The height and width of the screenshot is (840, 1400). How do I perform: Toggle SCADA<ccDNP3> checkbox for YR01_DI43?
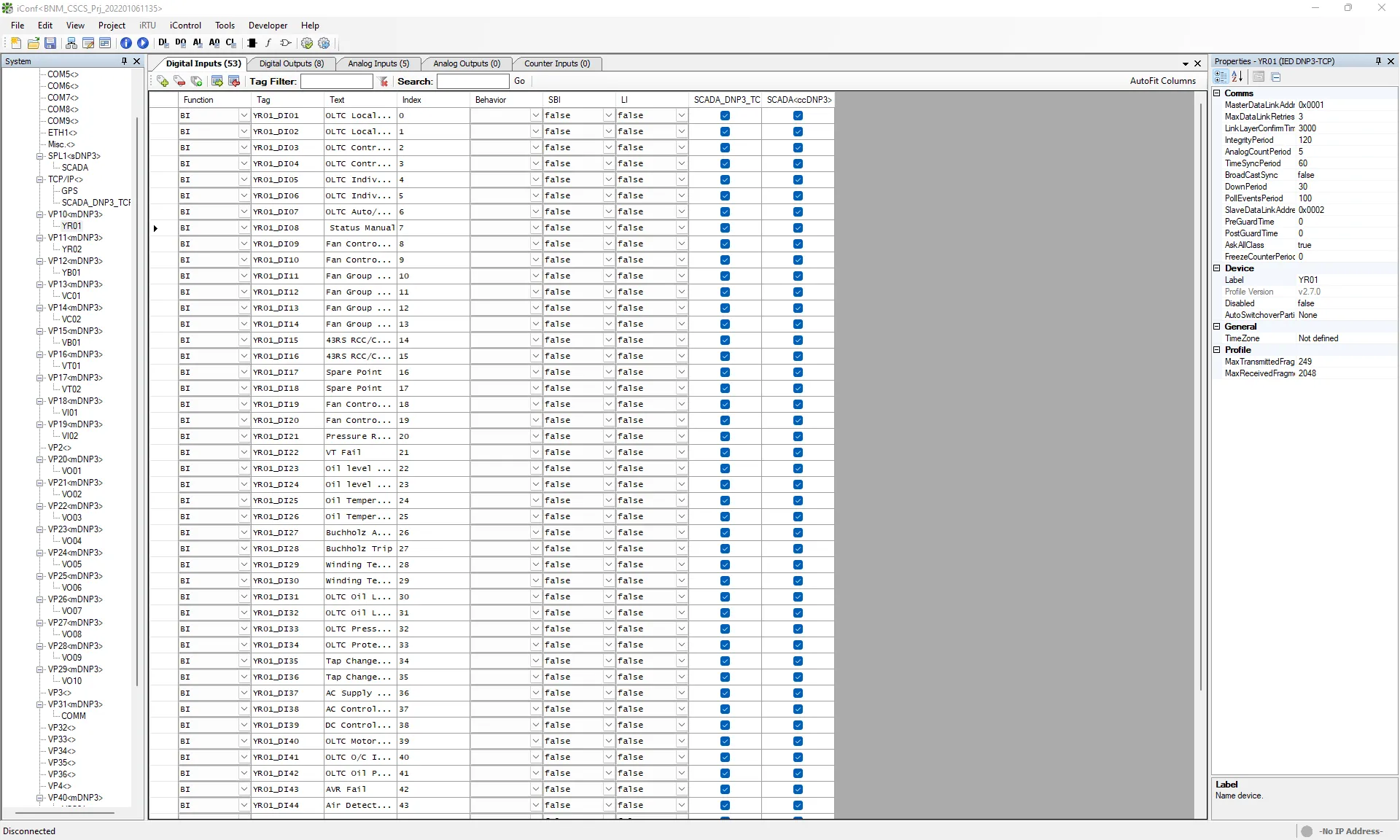(798, 789)
